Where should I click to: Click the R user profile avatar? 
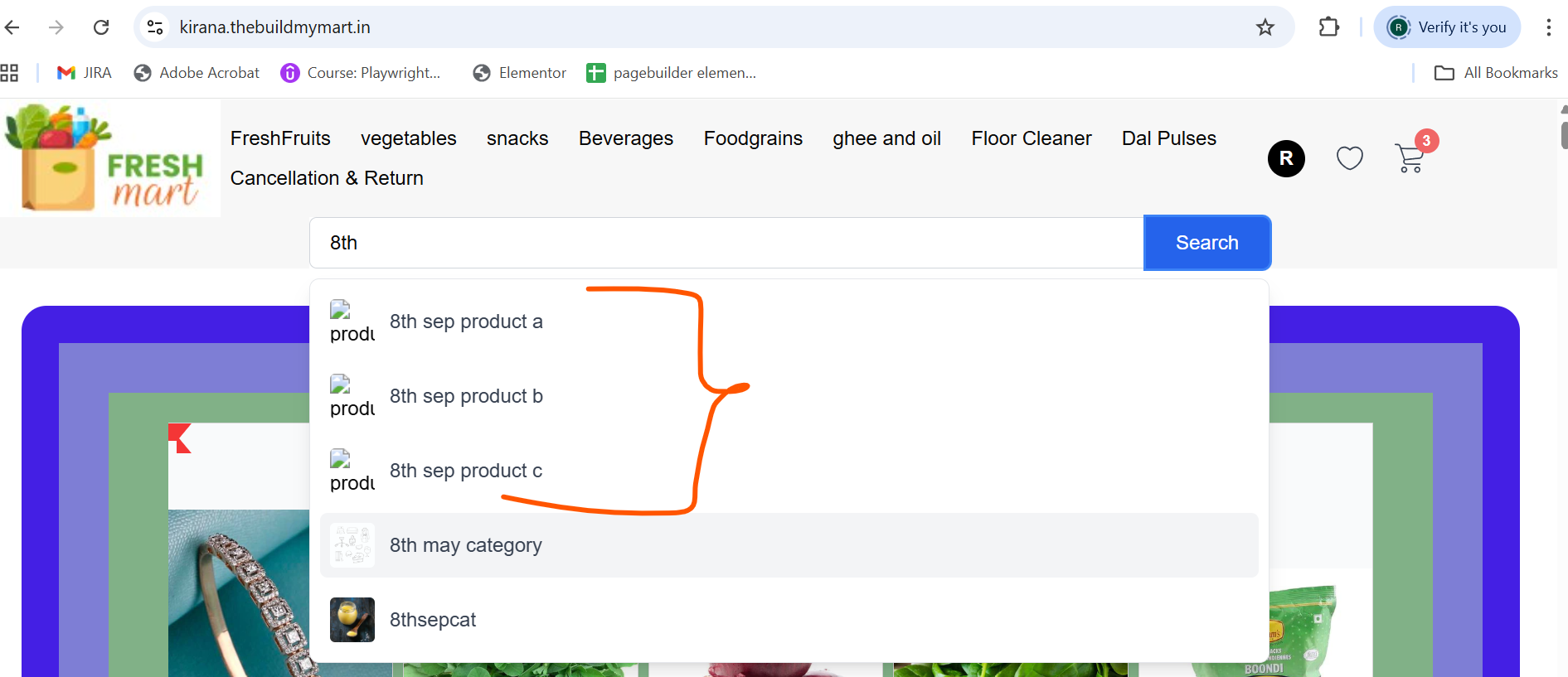pos(1286,158)
